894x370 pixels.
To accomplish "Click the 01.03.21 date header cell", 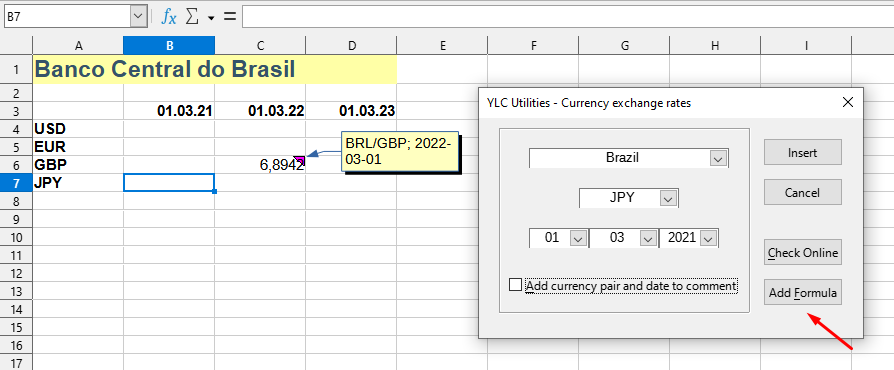I will (169, 111).
